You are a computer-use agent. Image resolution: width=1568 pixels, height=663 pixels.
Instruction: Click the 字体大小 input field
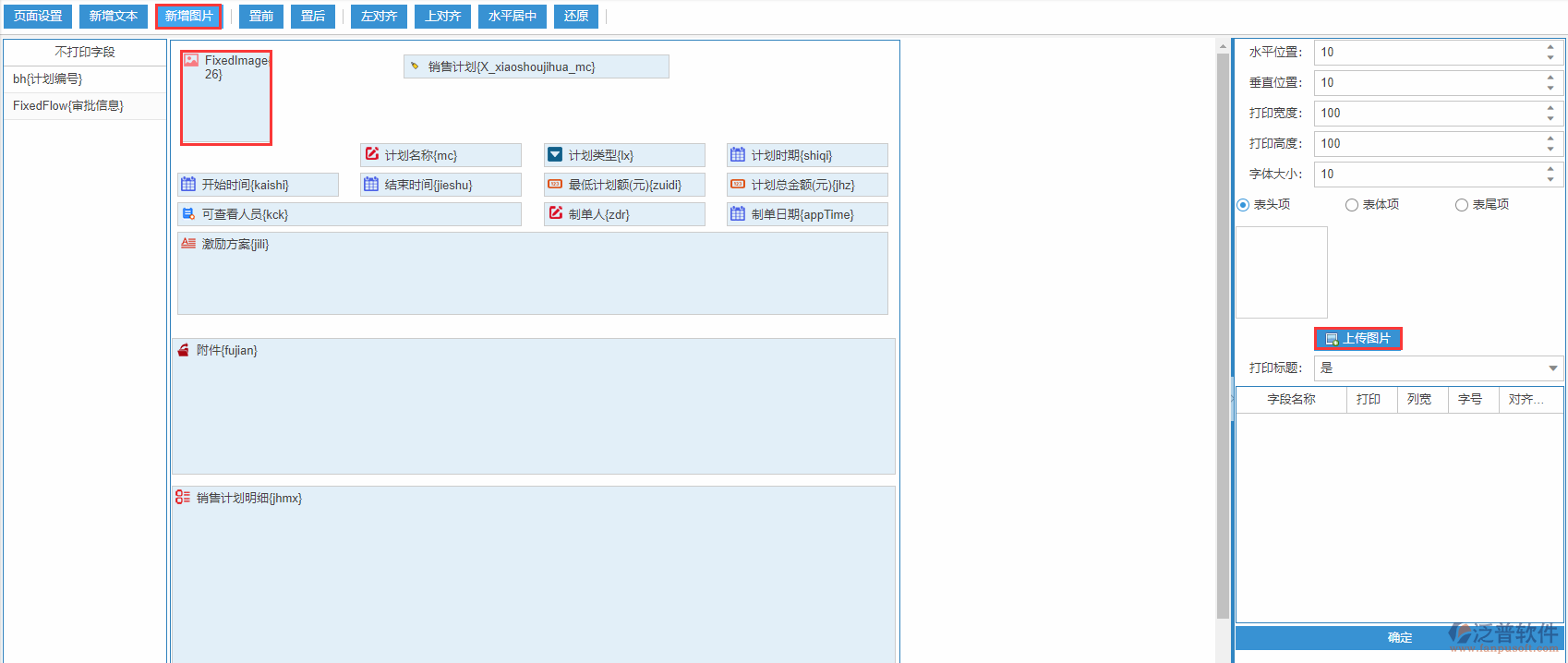click(x=1429, y=174)
